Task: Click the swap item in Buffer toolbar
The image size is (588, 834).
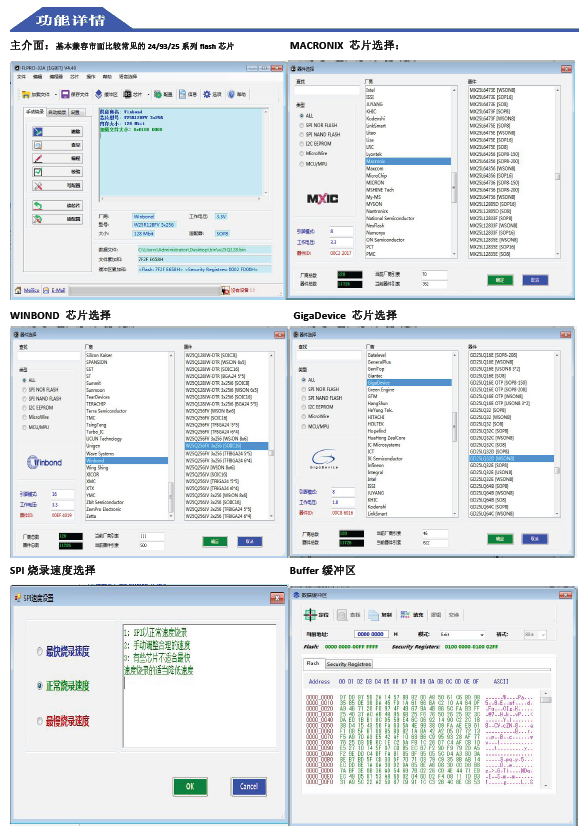Action: [454, 615]
